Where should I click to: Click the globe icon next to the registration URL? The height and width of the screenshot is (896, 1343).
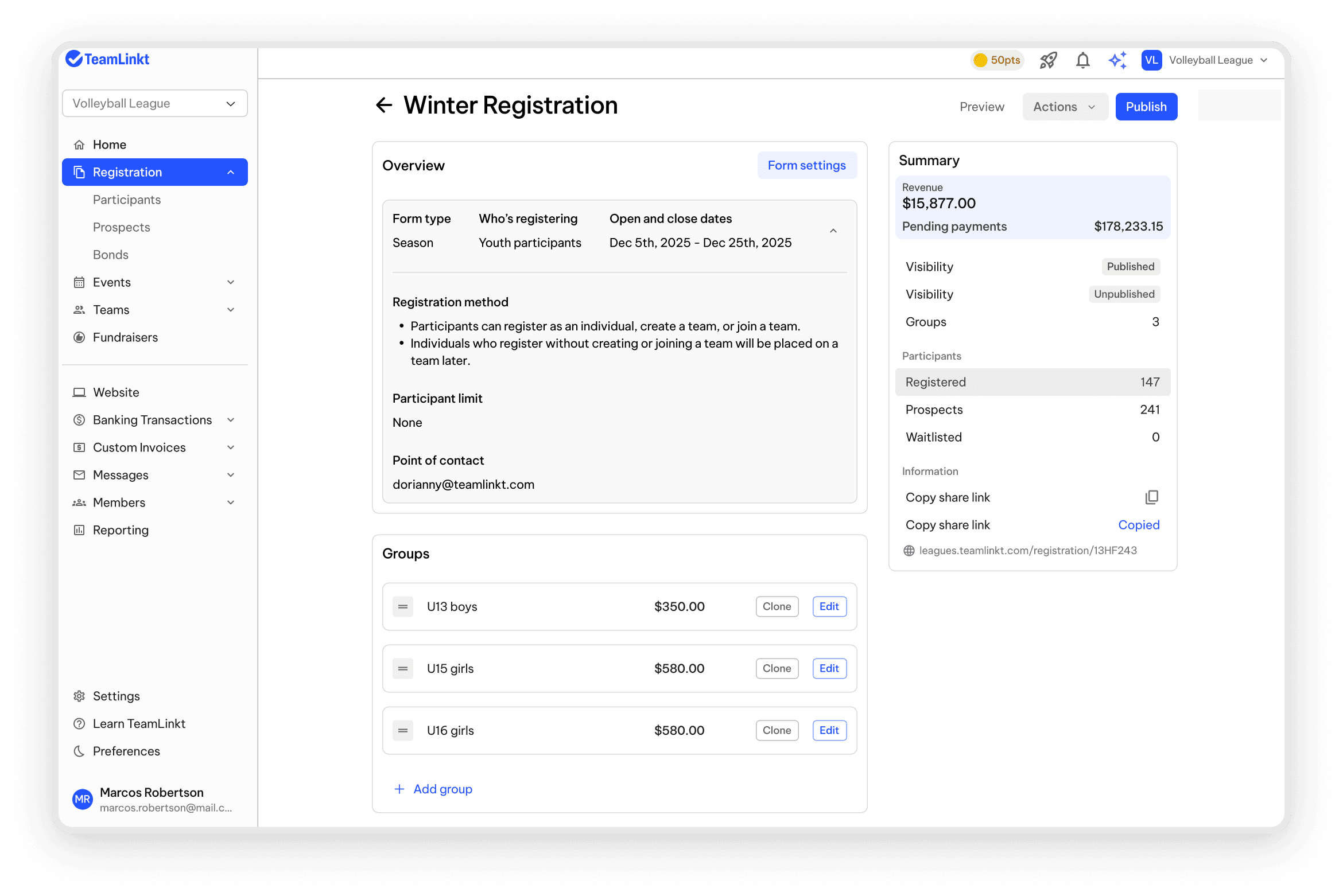(x=909, y=550)
